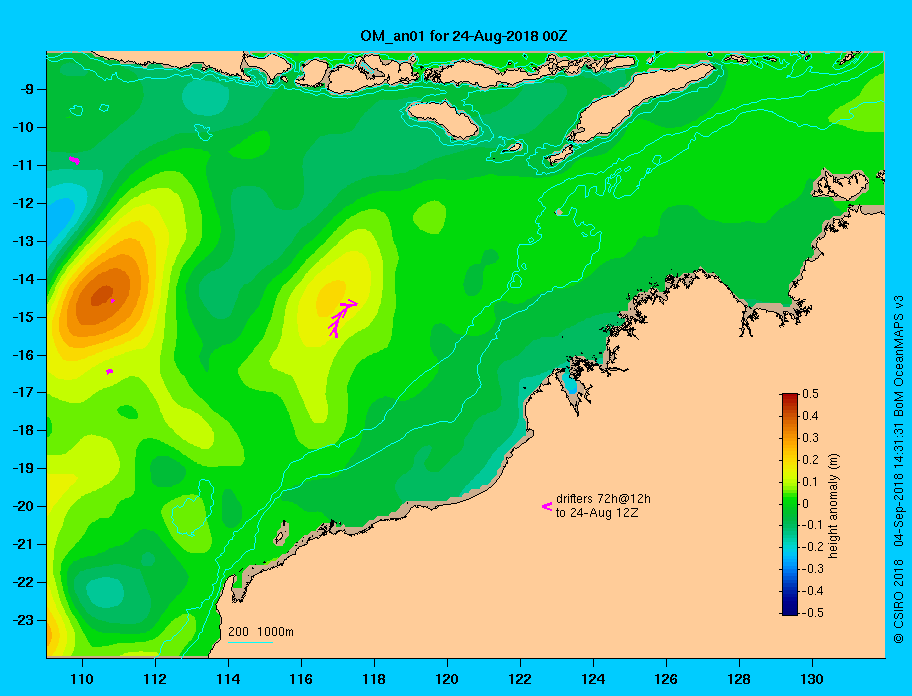Click the legend text "to 24-Aug 12Z"
The height and width of the screenshot is (696, 912).
(597, 513)
